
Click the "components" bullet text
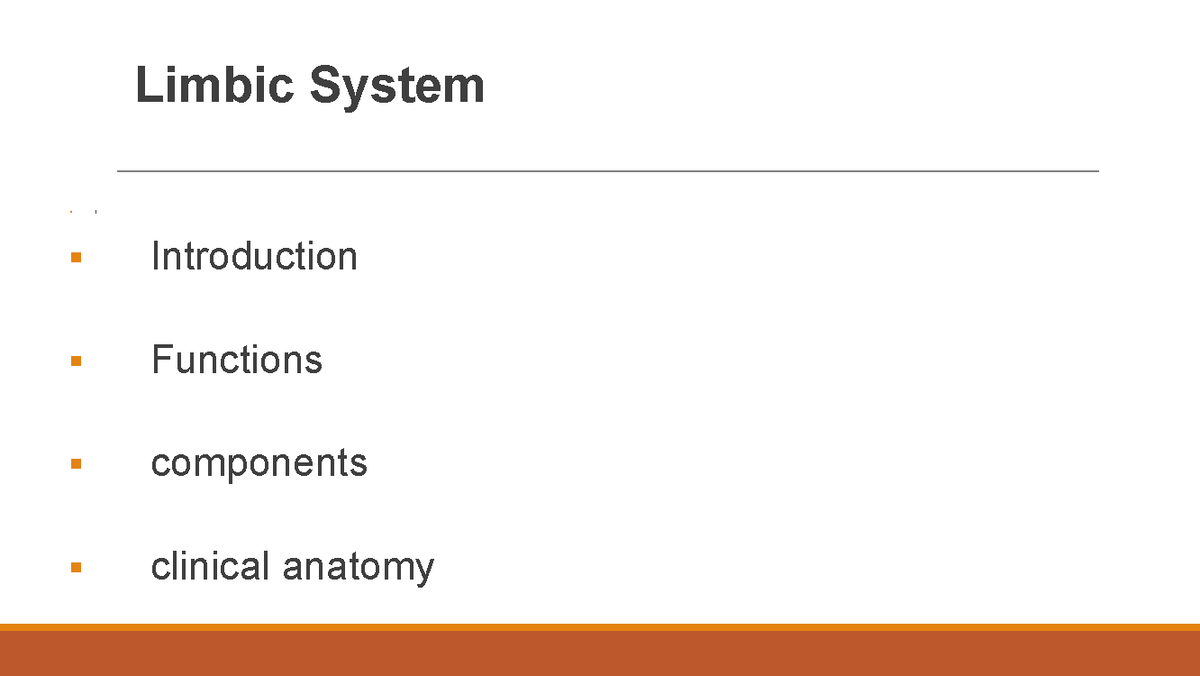pyautogui.click(x=259, y=463)
